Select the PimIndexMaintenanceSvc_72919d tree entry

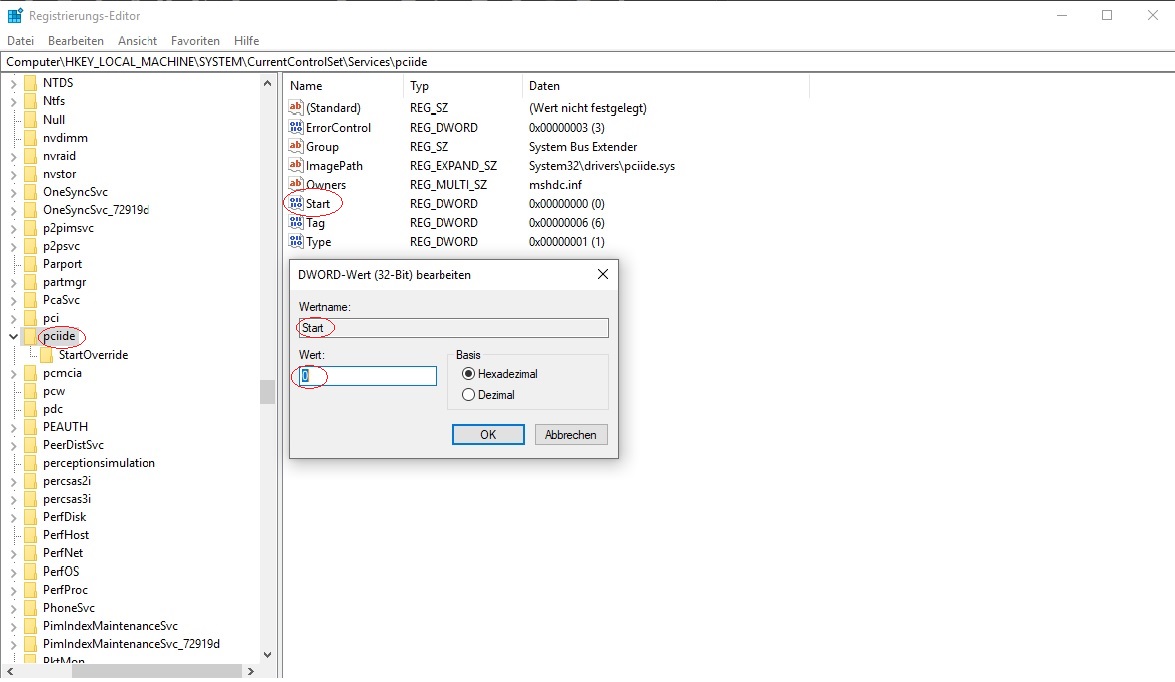point(131,644)
